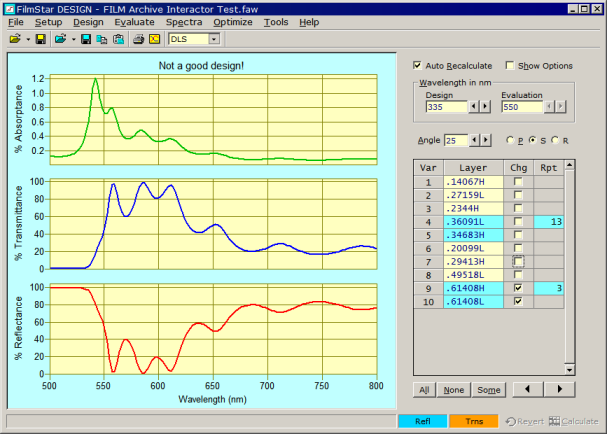Viewport: 607px width, 434px height.
Task: Uncheck the Chg box for layer 10
Action: point(518,301)
